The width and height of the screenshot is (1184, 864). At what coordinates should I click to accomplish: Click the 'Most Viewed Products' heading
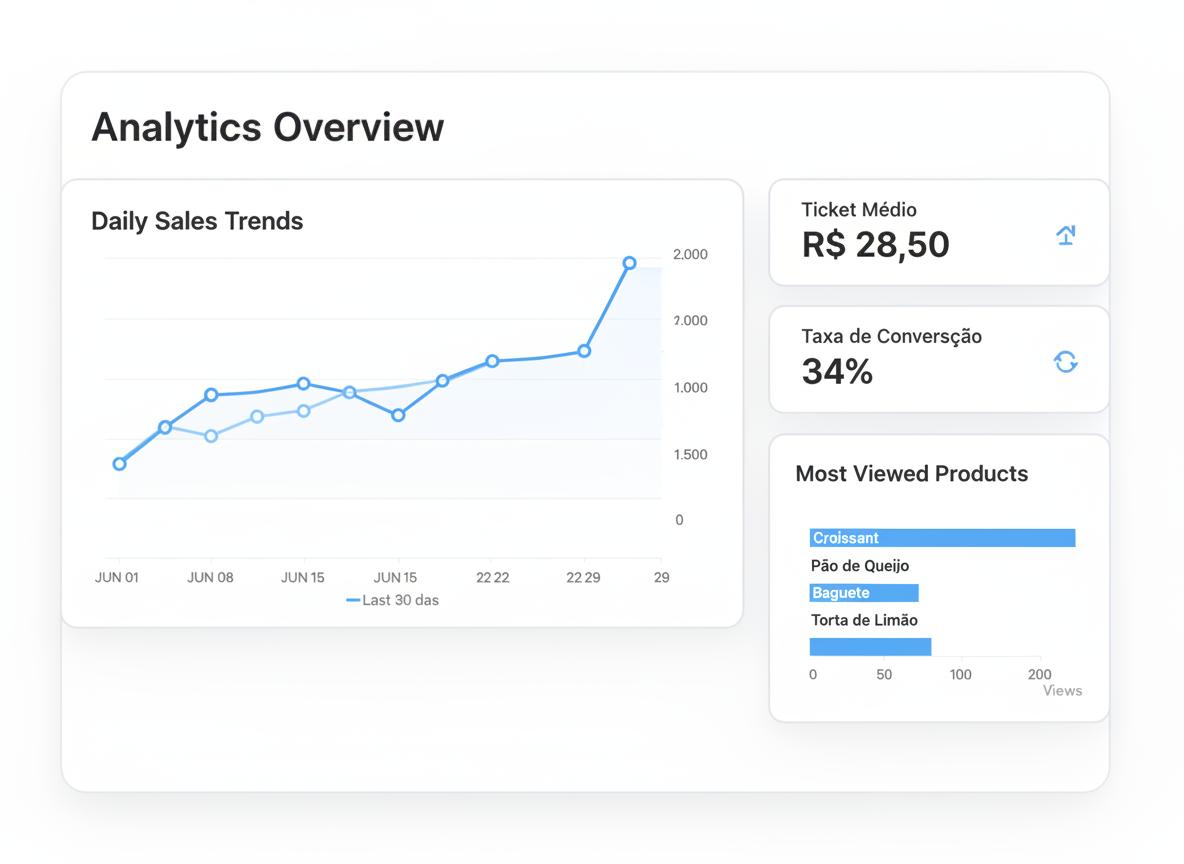click(x=911, y=474)
